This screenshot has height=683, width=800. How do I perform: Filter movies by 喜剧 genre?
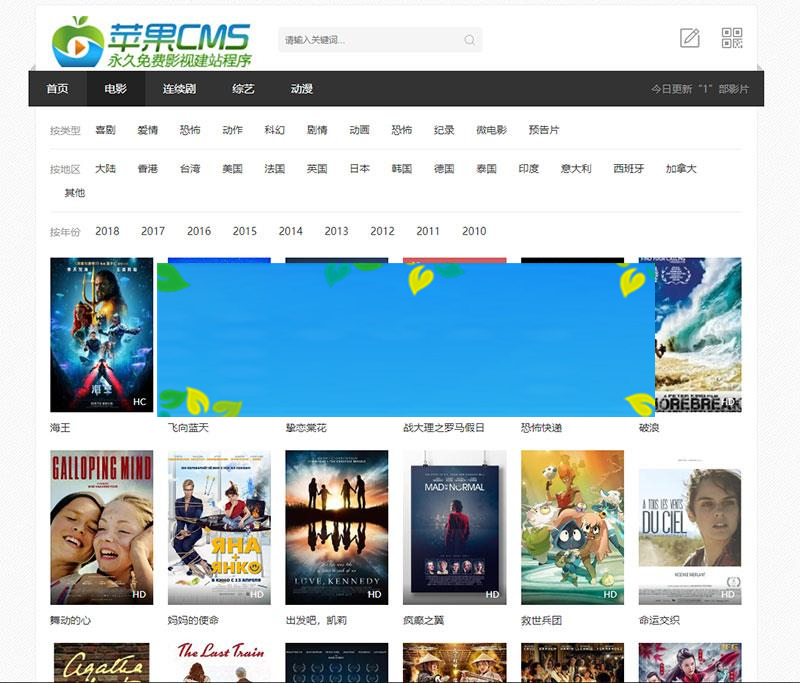[x=107, y=129]
